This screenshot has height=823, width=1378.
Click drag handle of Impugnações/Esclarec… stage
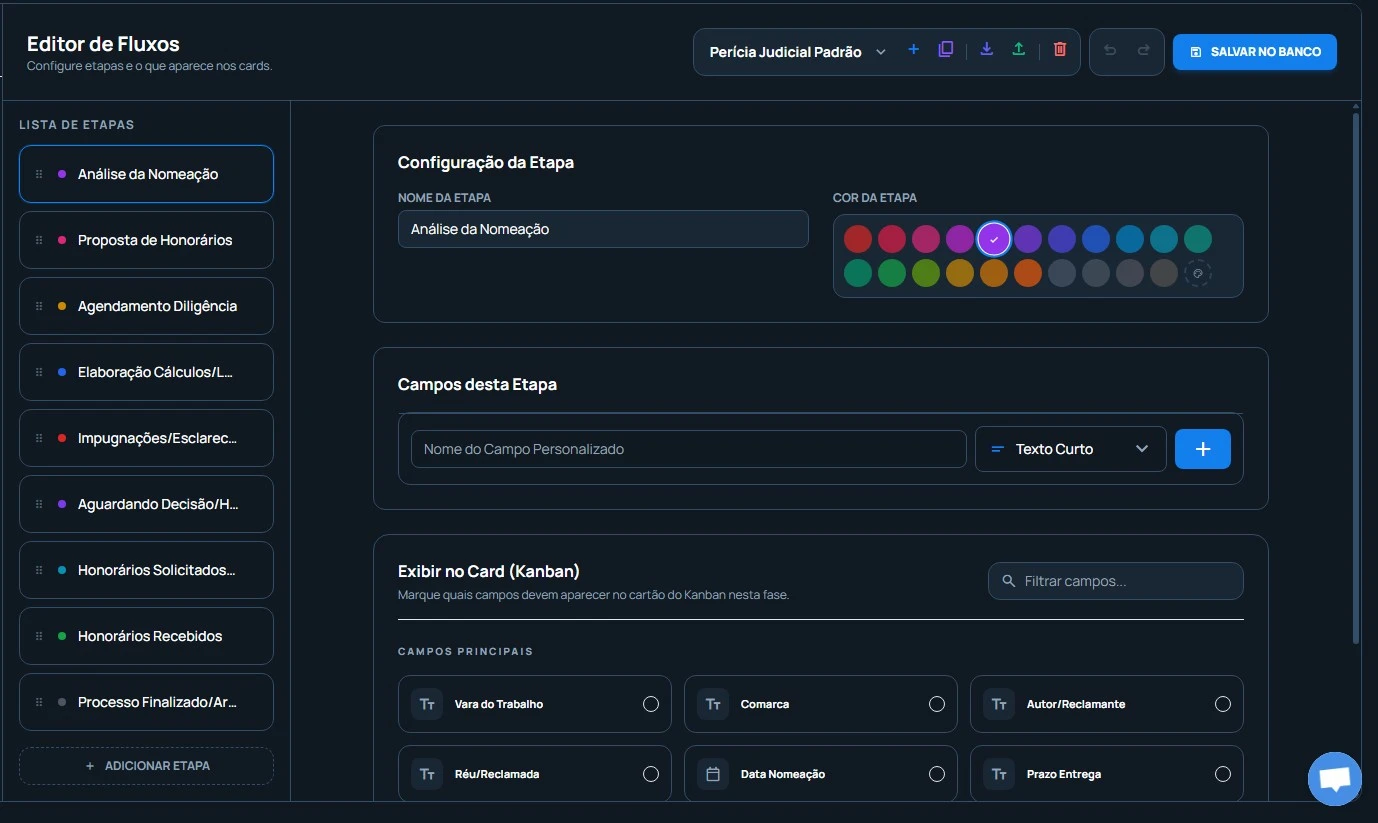[39, 438]
